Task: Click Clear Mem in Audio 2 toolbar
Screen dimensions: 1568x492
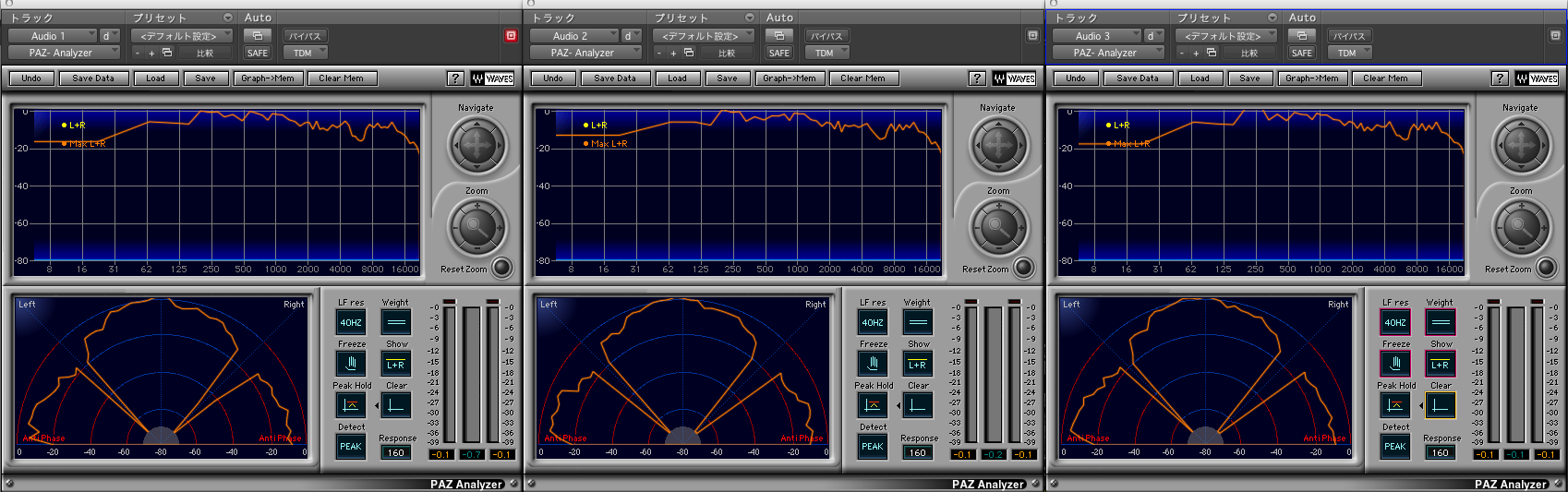Action: click(862, 78)
